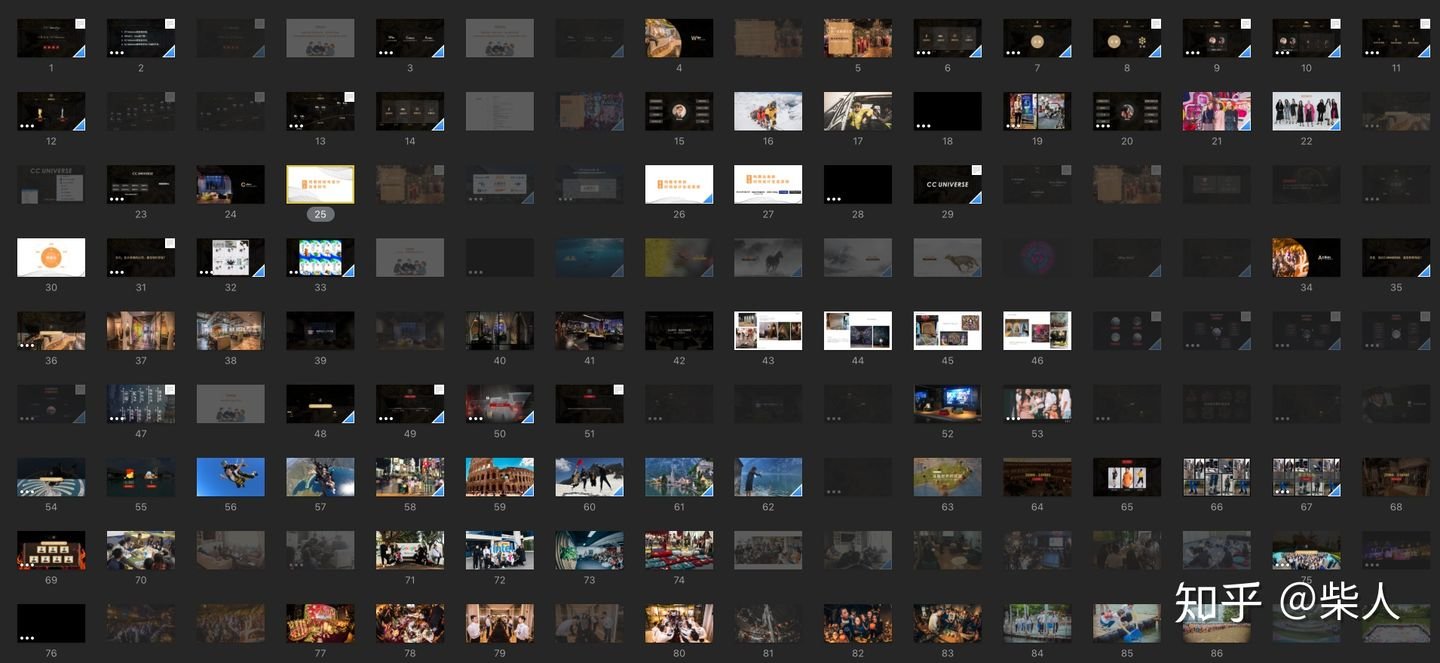Click the three-dot indicator on slide 28

(833, 198)
